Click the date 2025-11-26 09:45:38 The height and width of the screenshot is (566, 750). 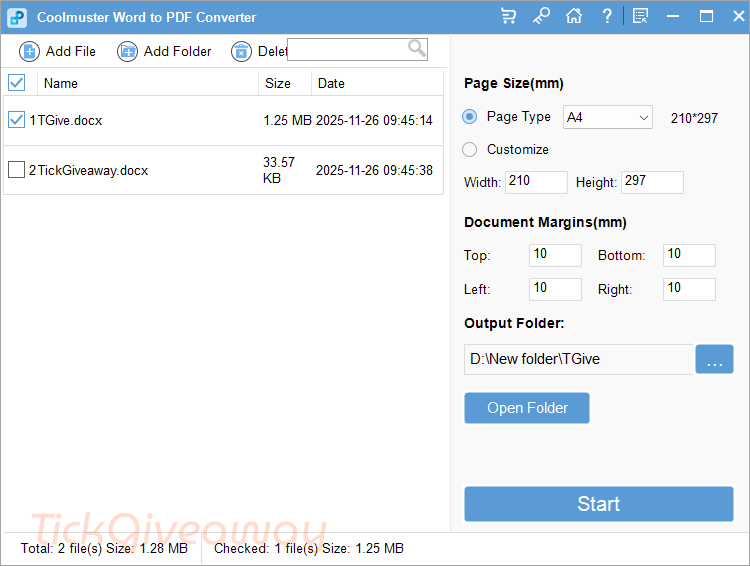(374, 170)
